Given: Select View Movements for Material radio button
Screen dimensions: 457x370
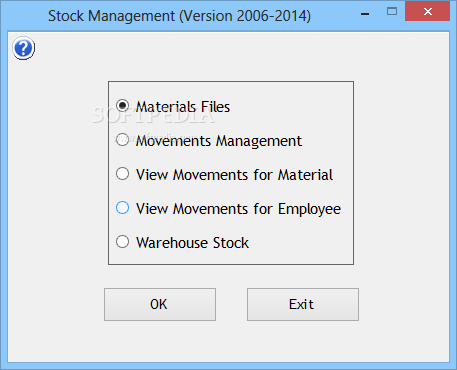Looking at the screenshot, I should [122, 174].
